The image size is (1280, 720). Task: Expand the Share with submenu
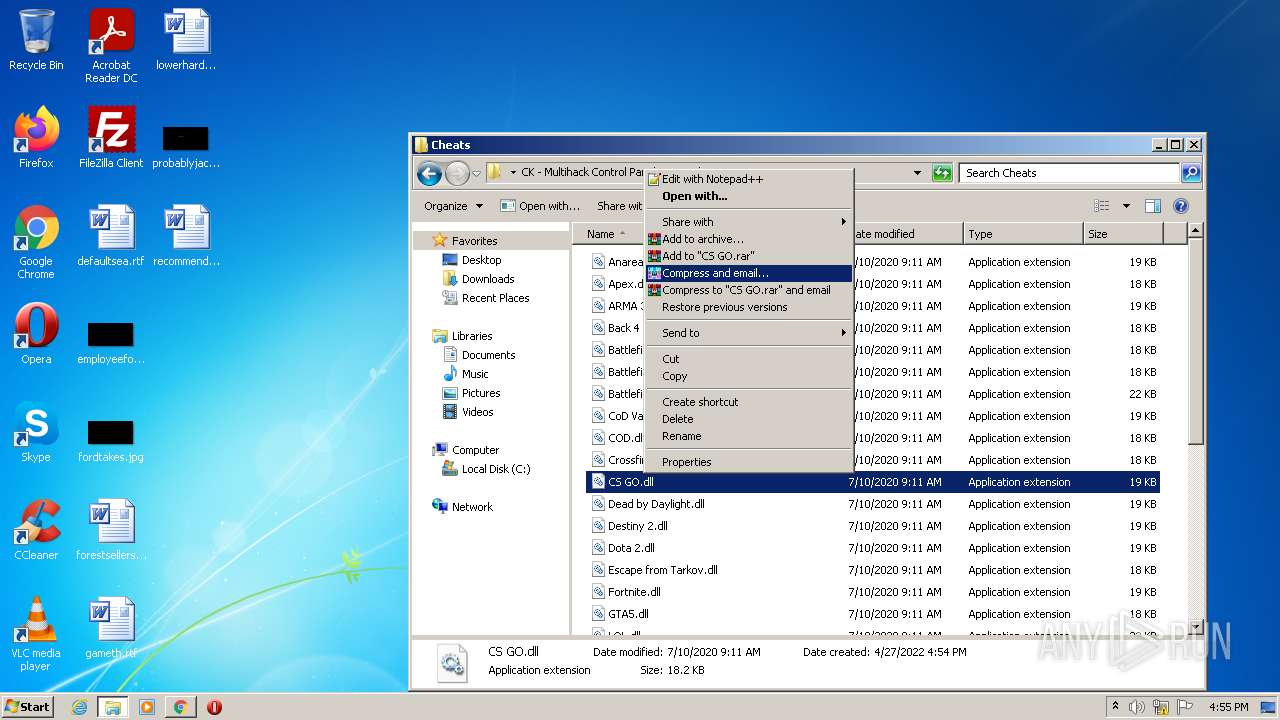tap(748, 222)
